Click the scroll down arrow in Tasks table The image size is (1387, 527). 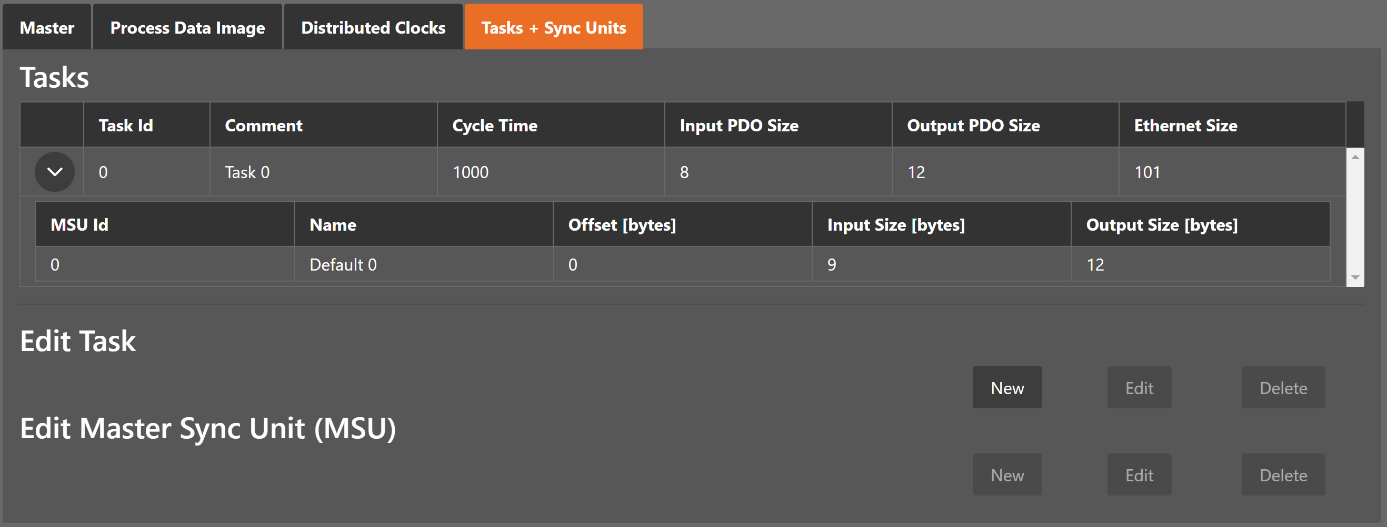pos(1355,277)
